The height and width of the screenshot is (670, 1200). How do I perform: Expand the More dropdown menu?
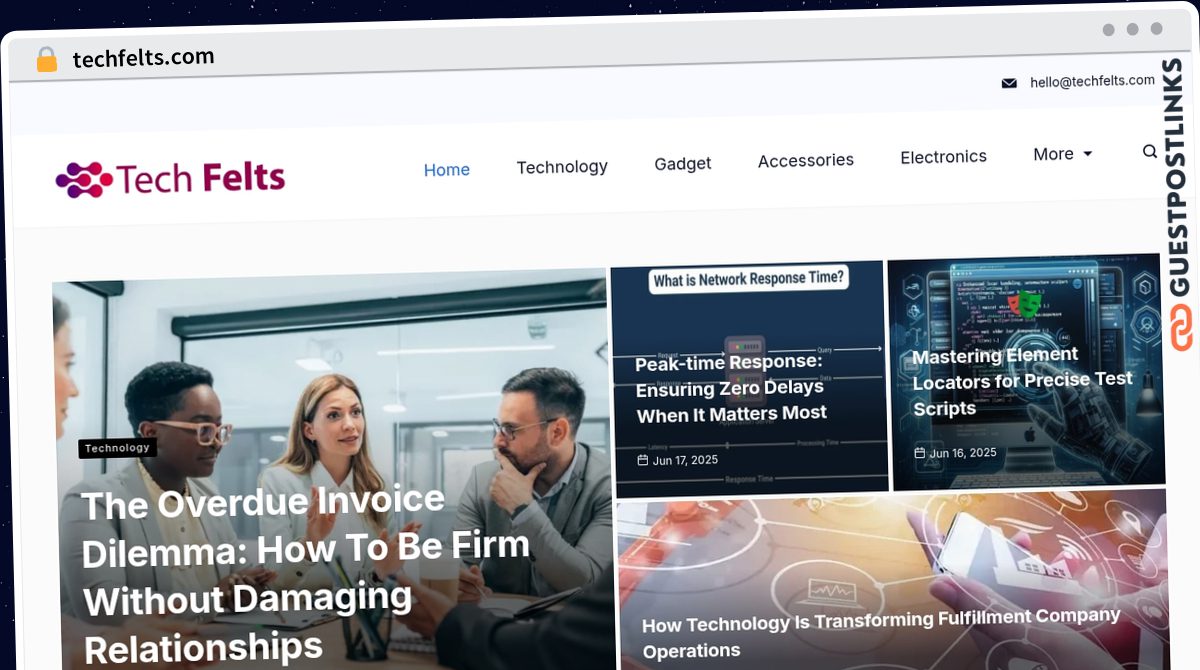(1062, 154)
